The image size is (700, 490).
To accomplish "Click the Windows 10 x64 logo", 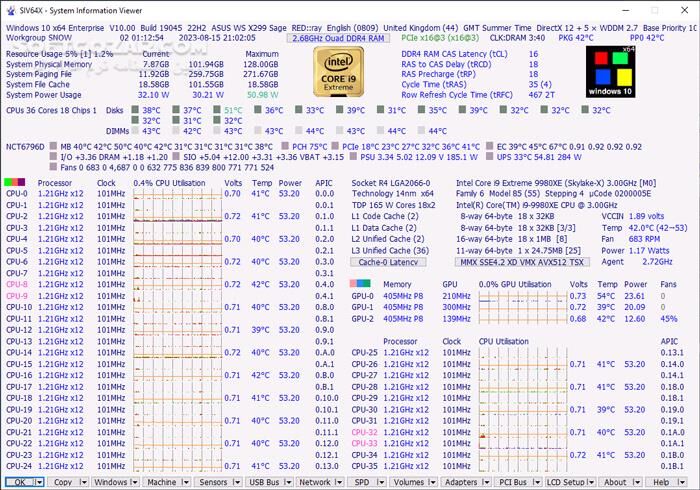I will [x=610, y=72].
